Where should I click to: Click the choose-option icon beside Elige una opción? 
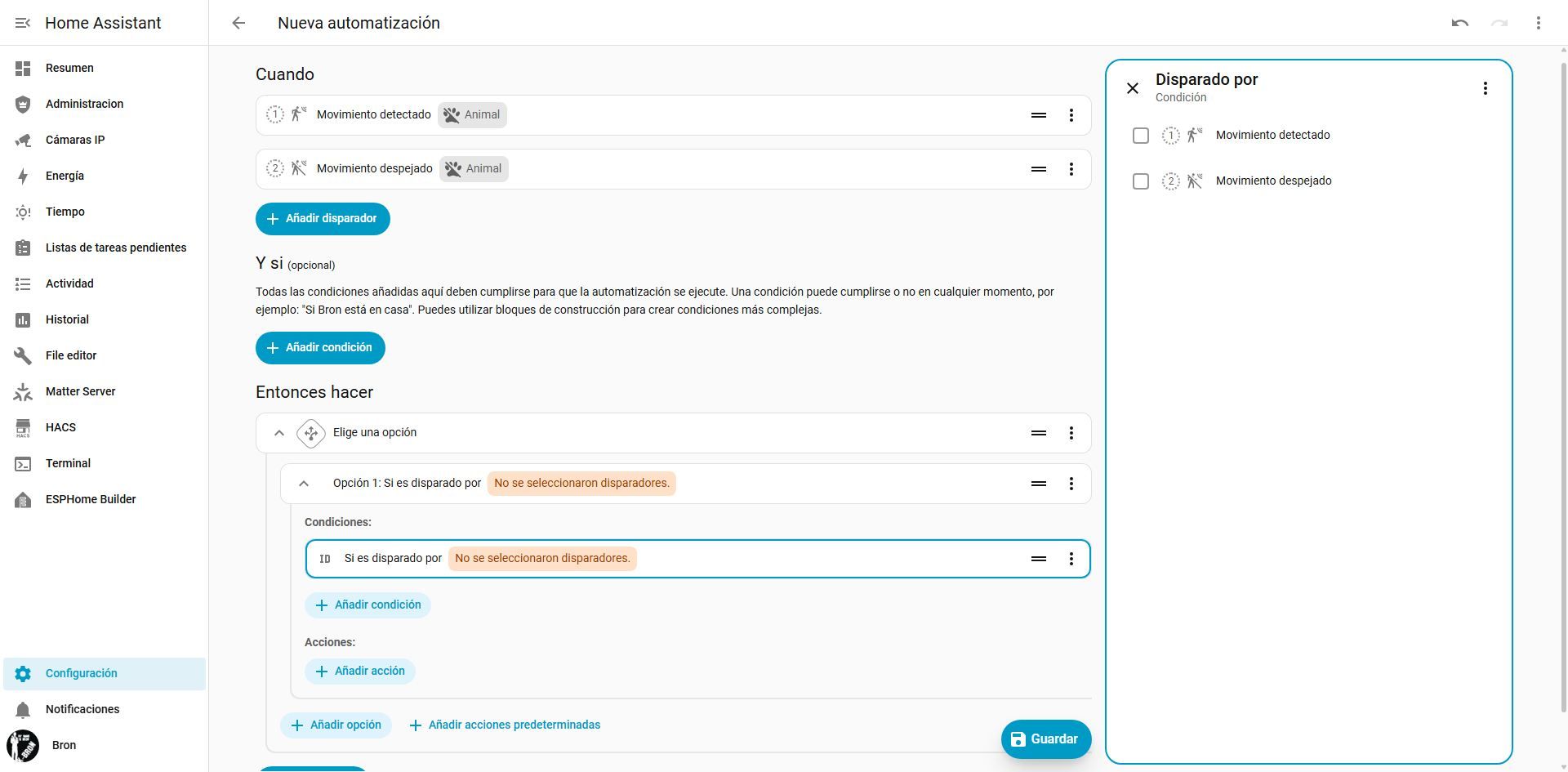click(311, 433)
